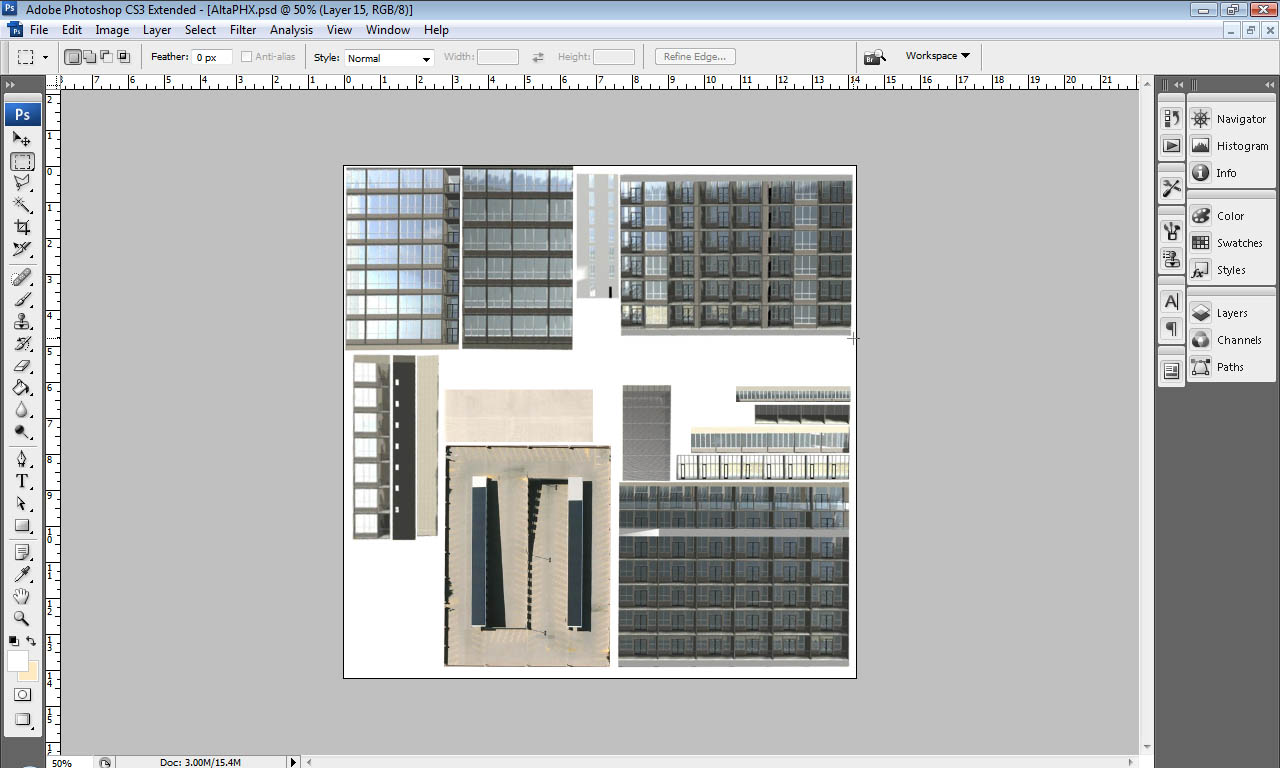
Task: Select the Eyedropper tool
Action: [x=21, y=574]
